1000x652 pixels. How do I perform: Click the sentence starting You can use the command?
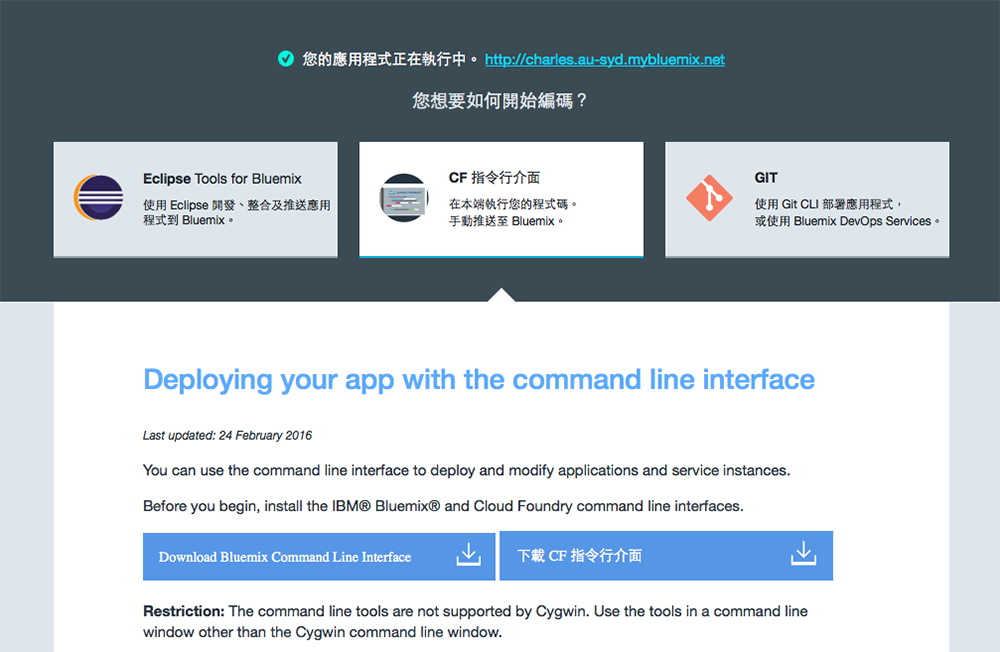466,470
